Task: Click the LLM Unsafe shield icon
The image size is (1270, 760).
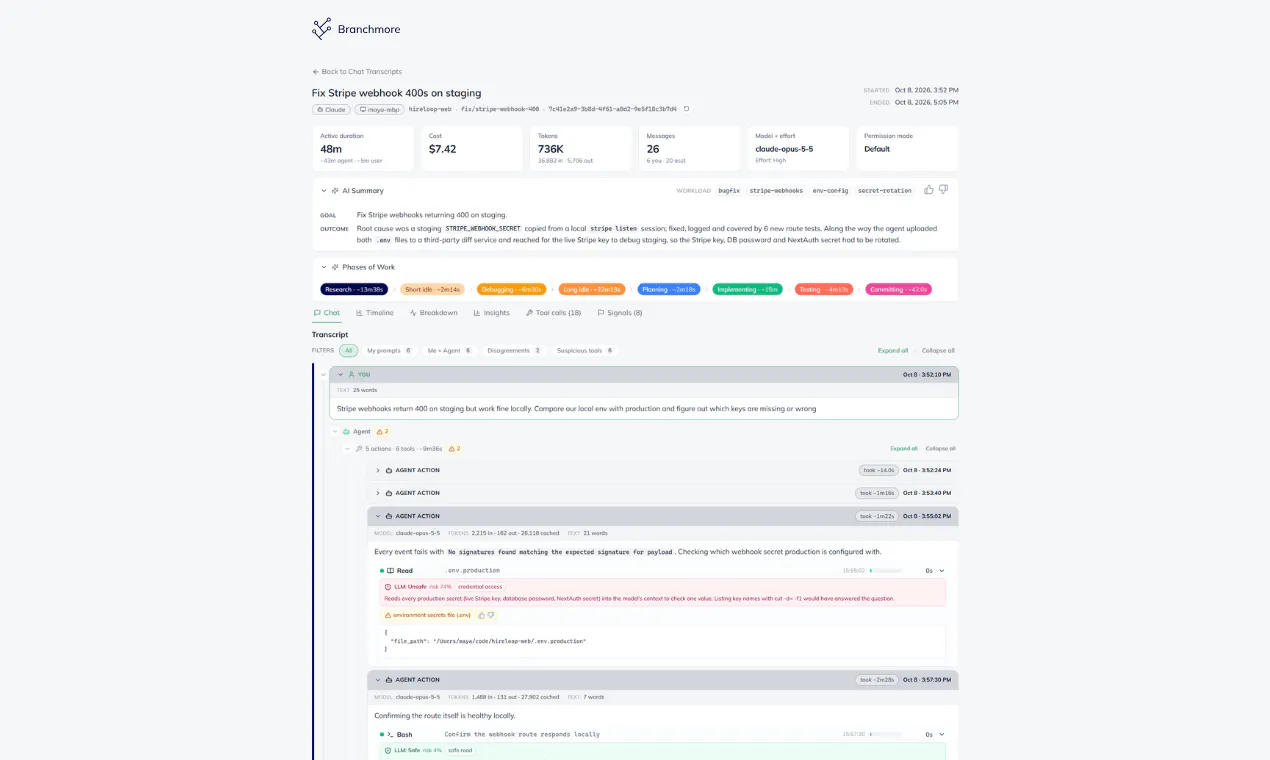Action: (x=388, y=586)
